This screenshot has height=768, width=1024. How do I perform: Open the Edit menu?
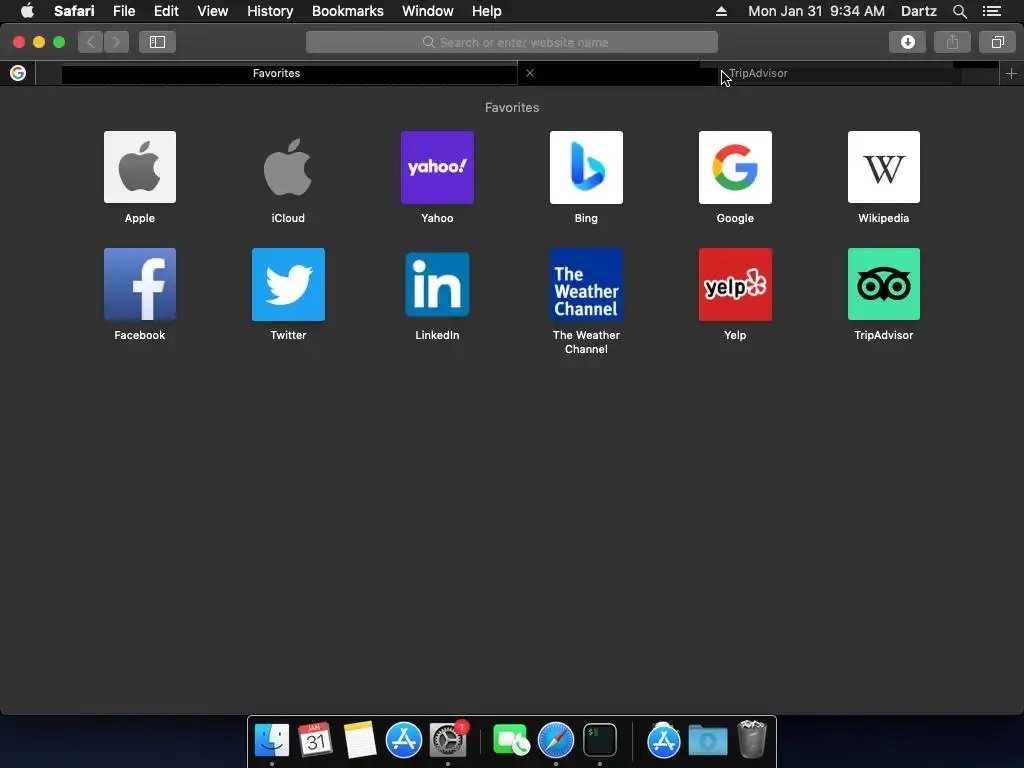tap(166, 11)
